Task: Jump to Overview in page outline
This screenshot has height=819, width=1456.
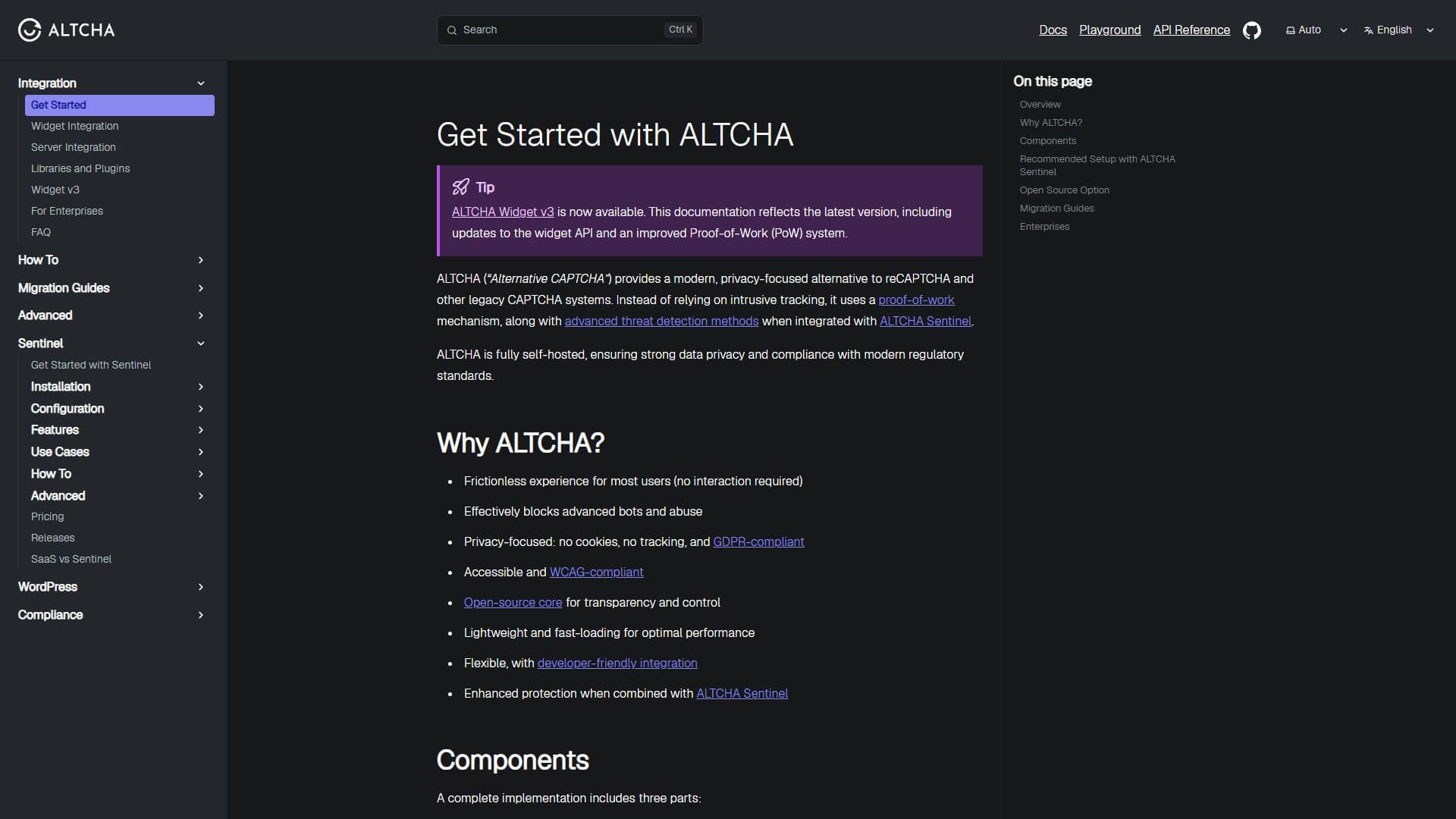Action: (1040, 105)
